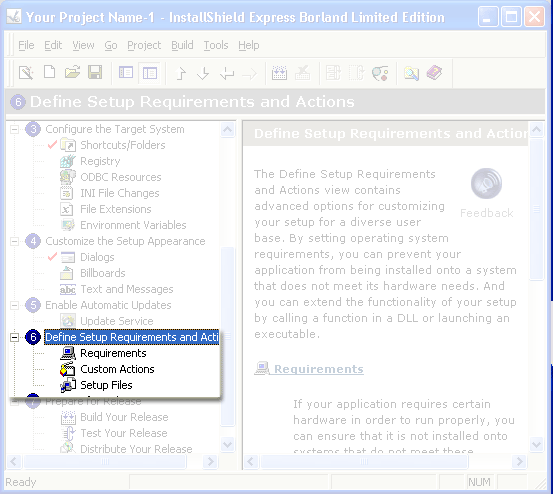Click help pane scroll down arrow
This screenshot has width=553, height=494.
pyautogui.click(x=537, y=444)
